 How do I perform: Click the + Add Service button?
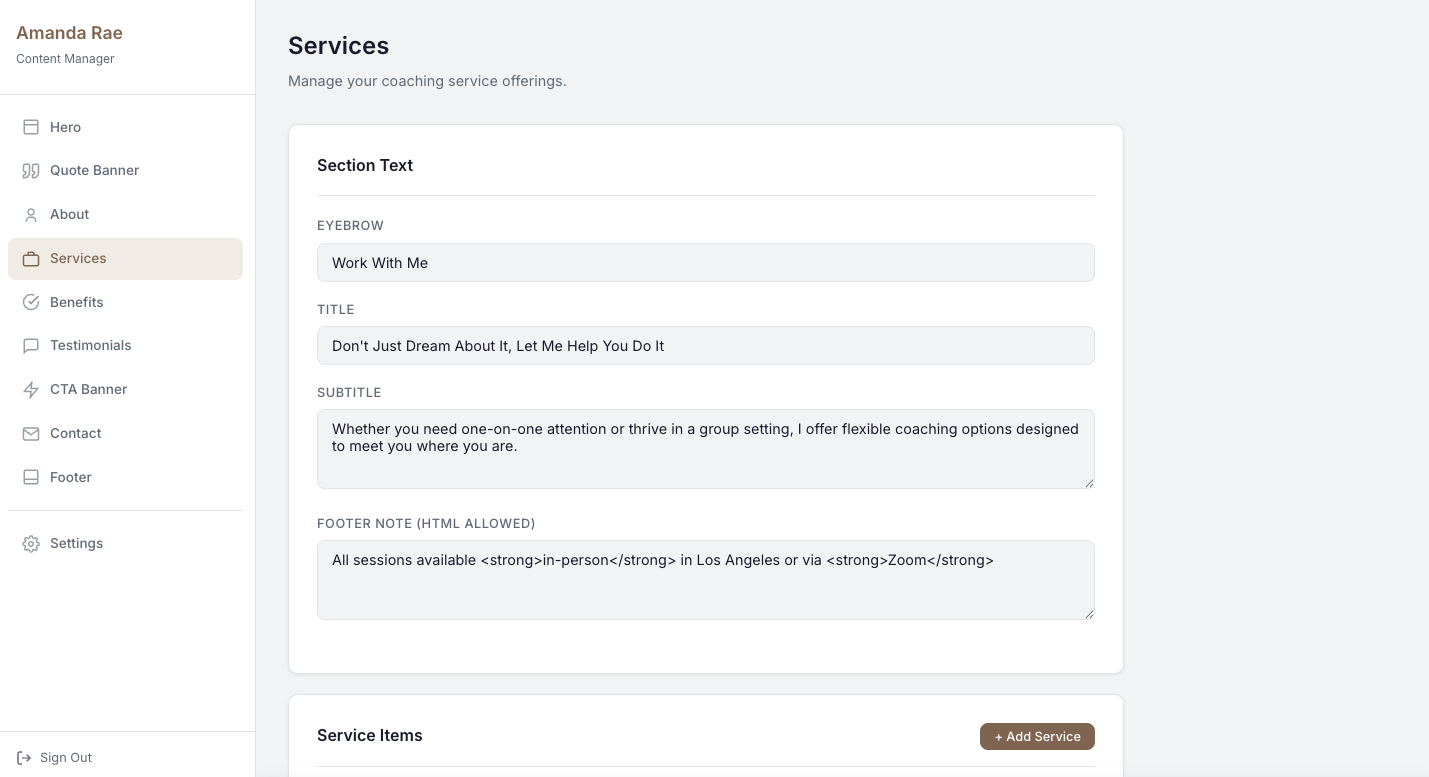pyautogui.click(x=1037, y=736)
